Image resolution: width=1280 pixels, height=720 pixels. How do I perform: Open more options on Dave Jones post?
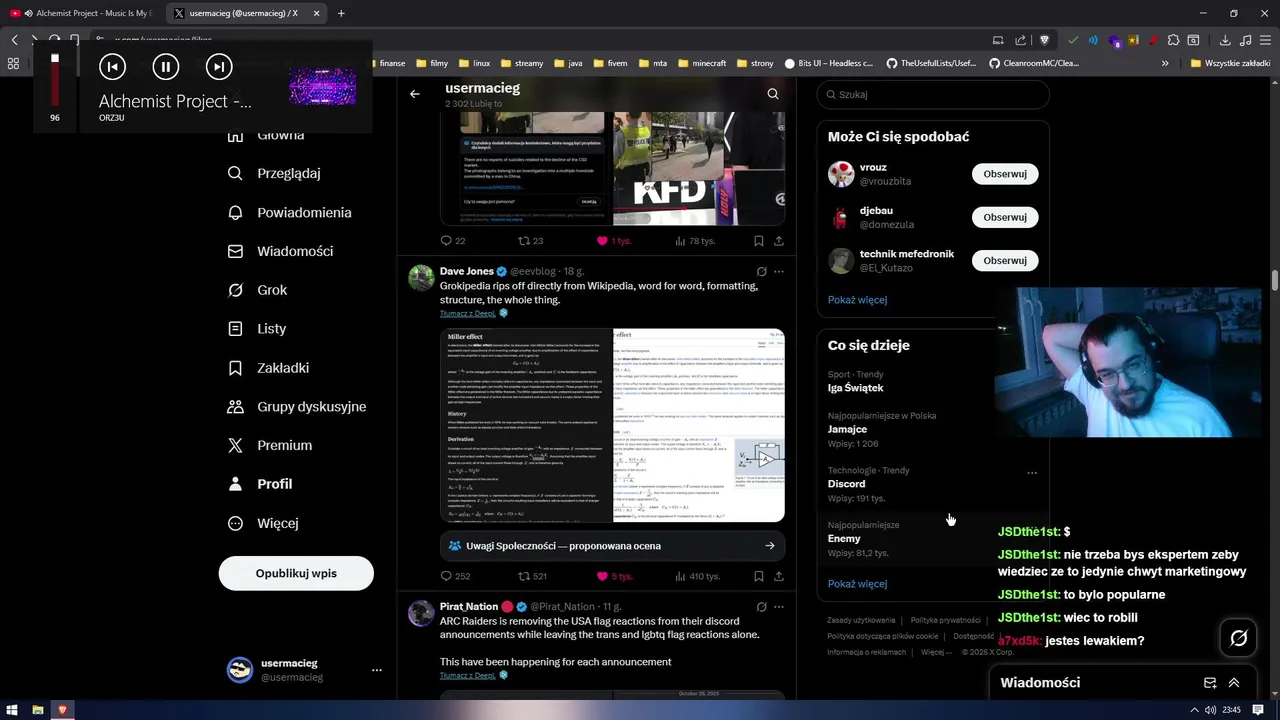pyautogui.click(x=779, y=271)
